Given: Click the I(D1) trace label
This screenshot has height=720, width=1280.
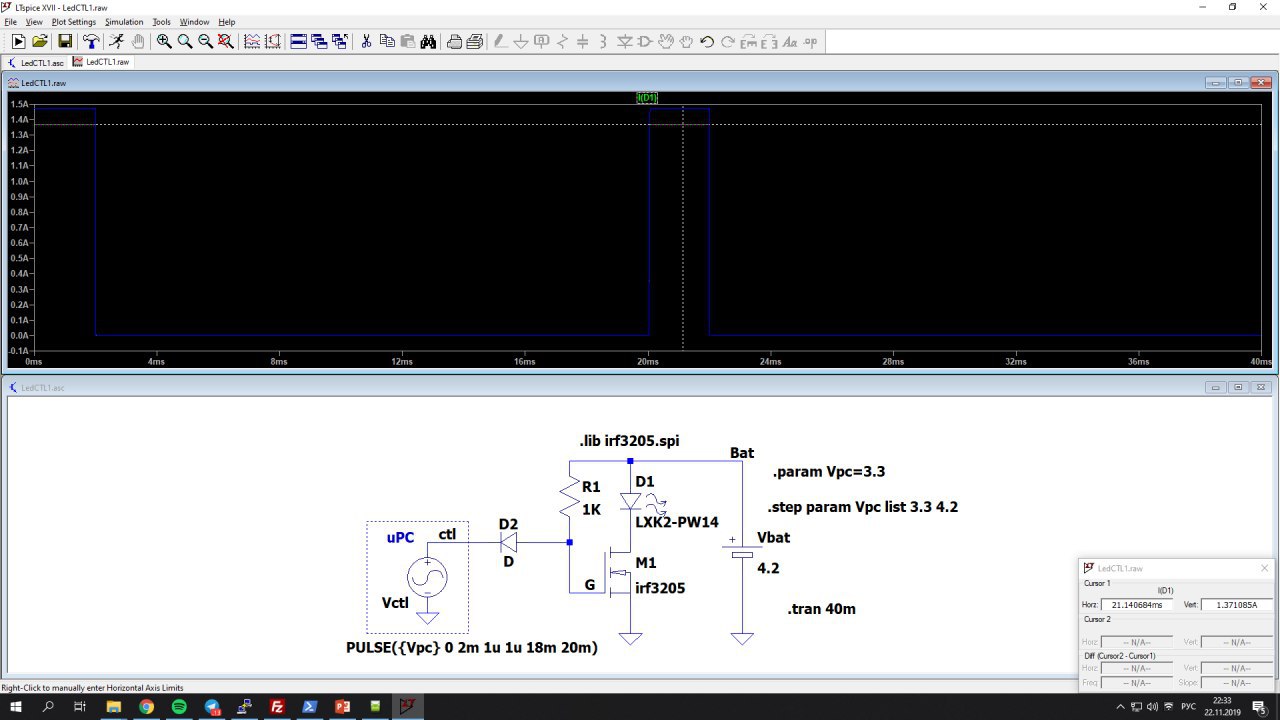Looking at the screenshot, I should click(647, 98).
